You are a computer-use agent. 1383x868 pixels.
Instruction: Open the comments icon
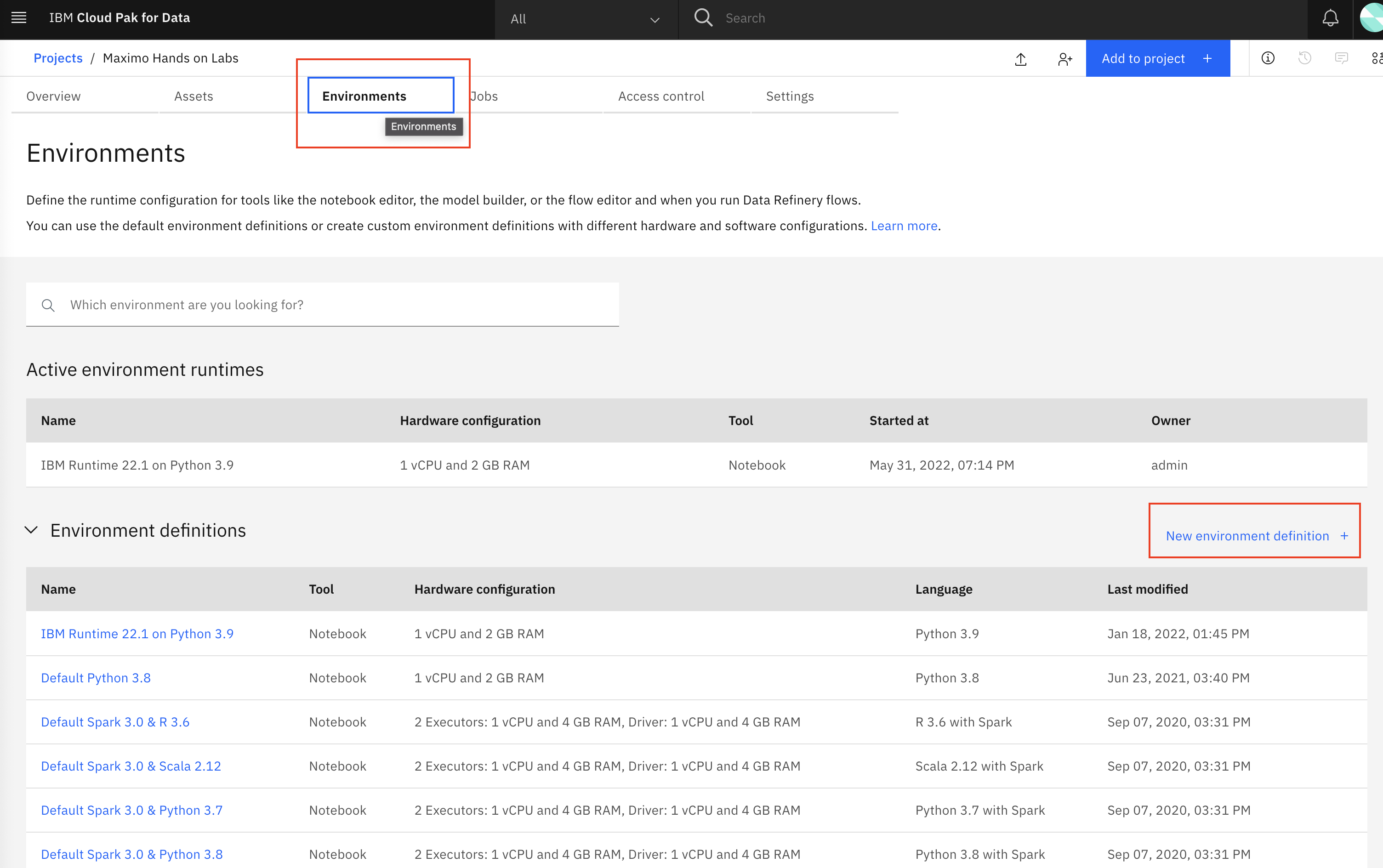click(x=1342, y=58)
